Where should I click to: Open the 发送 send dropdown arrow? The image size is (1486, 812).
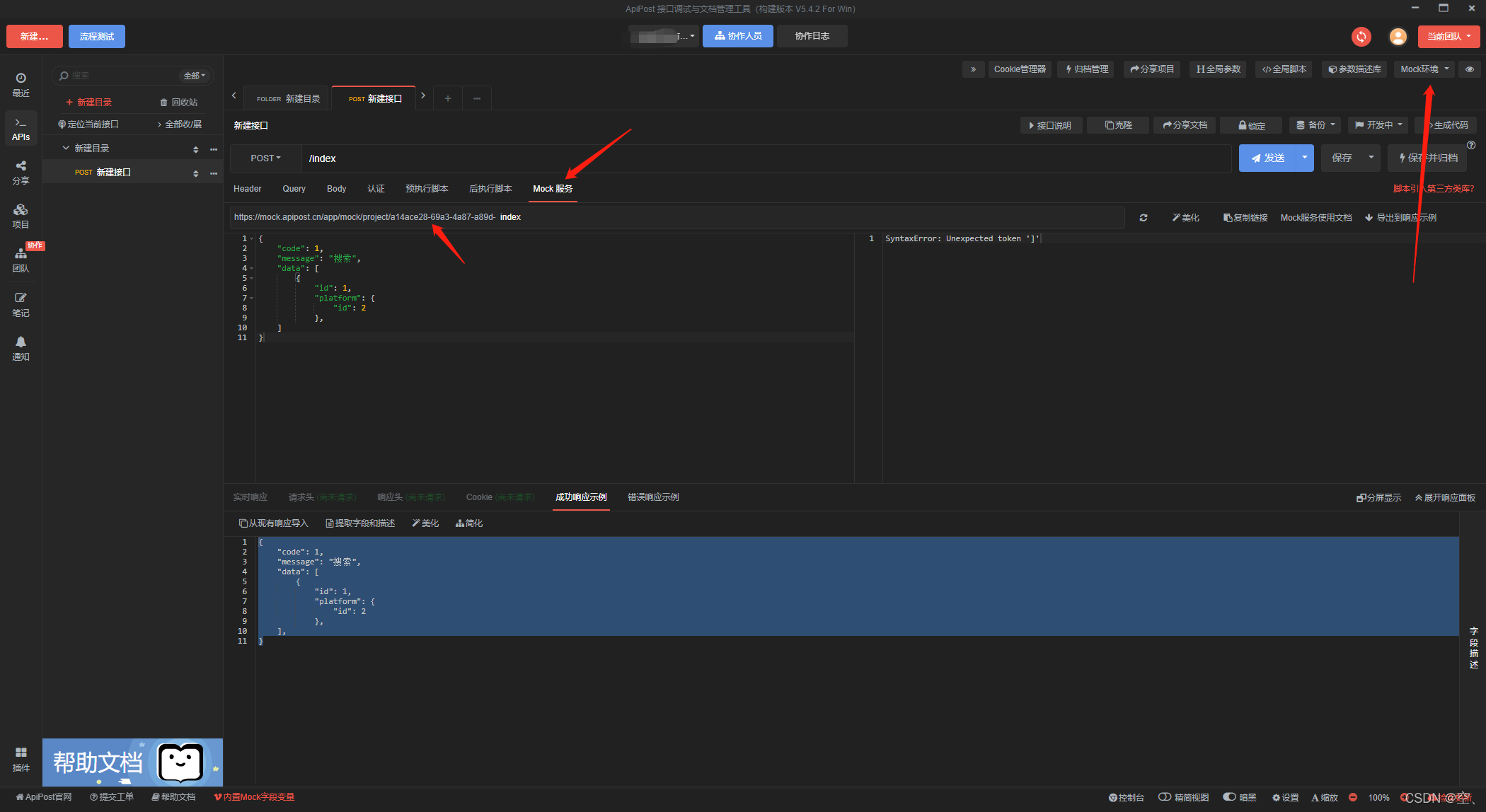(1304, 158)
